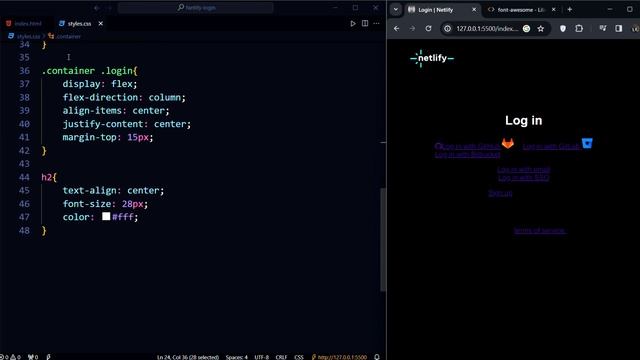This screenshot has width=640, height=360.
Task: Click the blue Bitbucket icon
Action: tap(587, 143)
